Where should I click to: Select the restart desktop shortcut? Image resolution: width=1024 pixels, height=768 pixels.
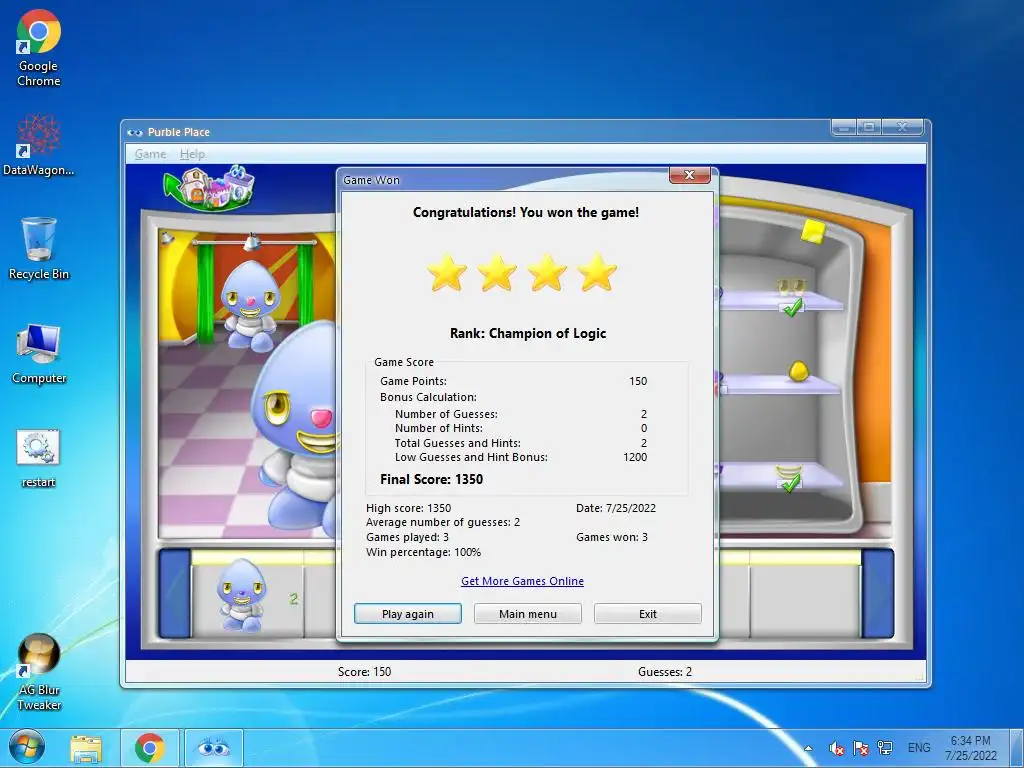(x=39, y=458)
